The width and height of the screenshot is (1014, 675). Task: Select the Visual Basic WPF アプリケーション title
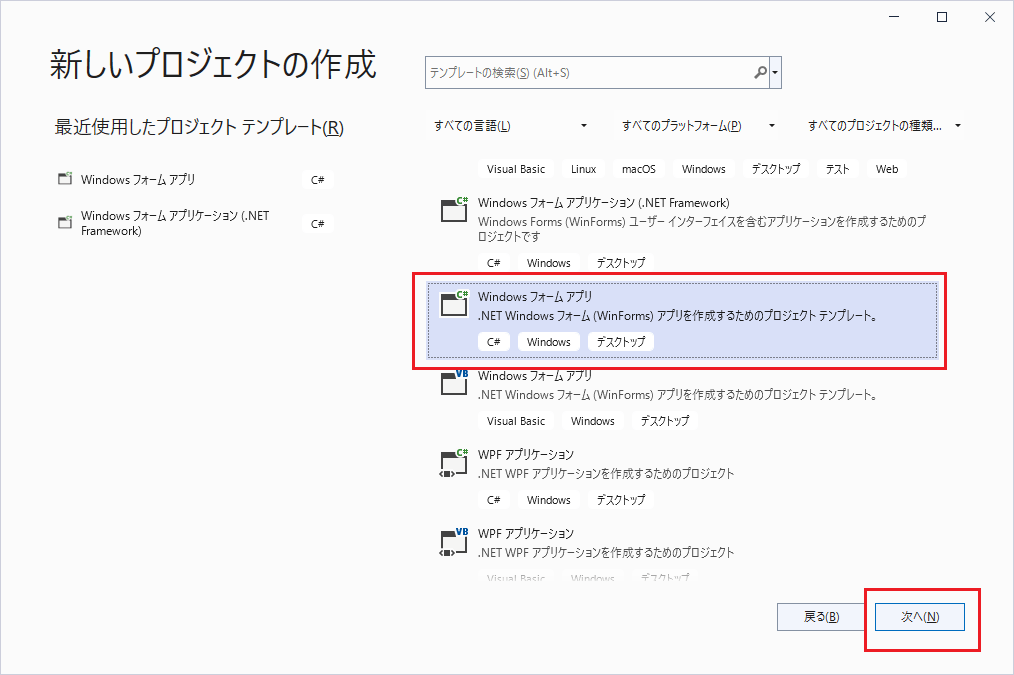tap(526, 533)
